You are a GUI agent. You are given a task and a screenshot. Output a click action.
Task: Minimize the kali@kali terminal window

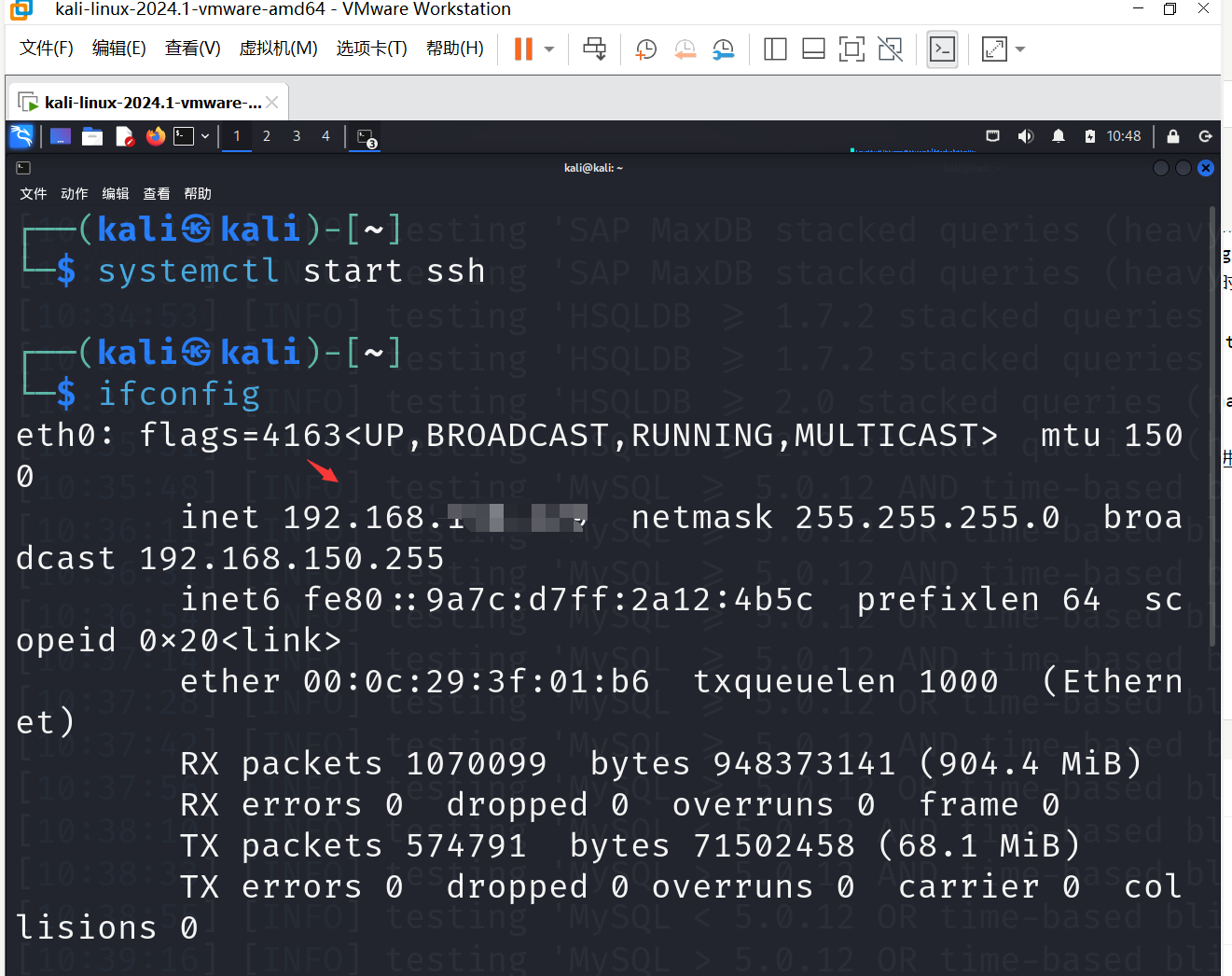point(1161,168)
